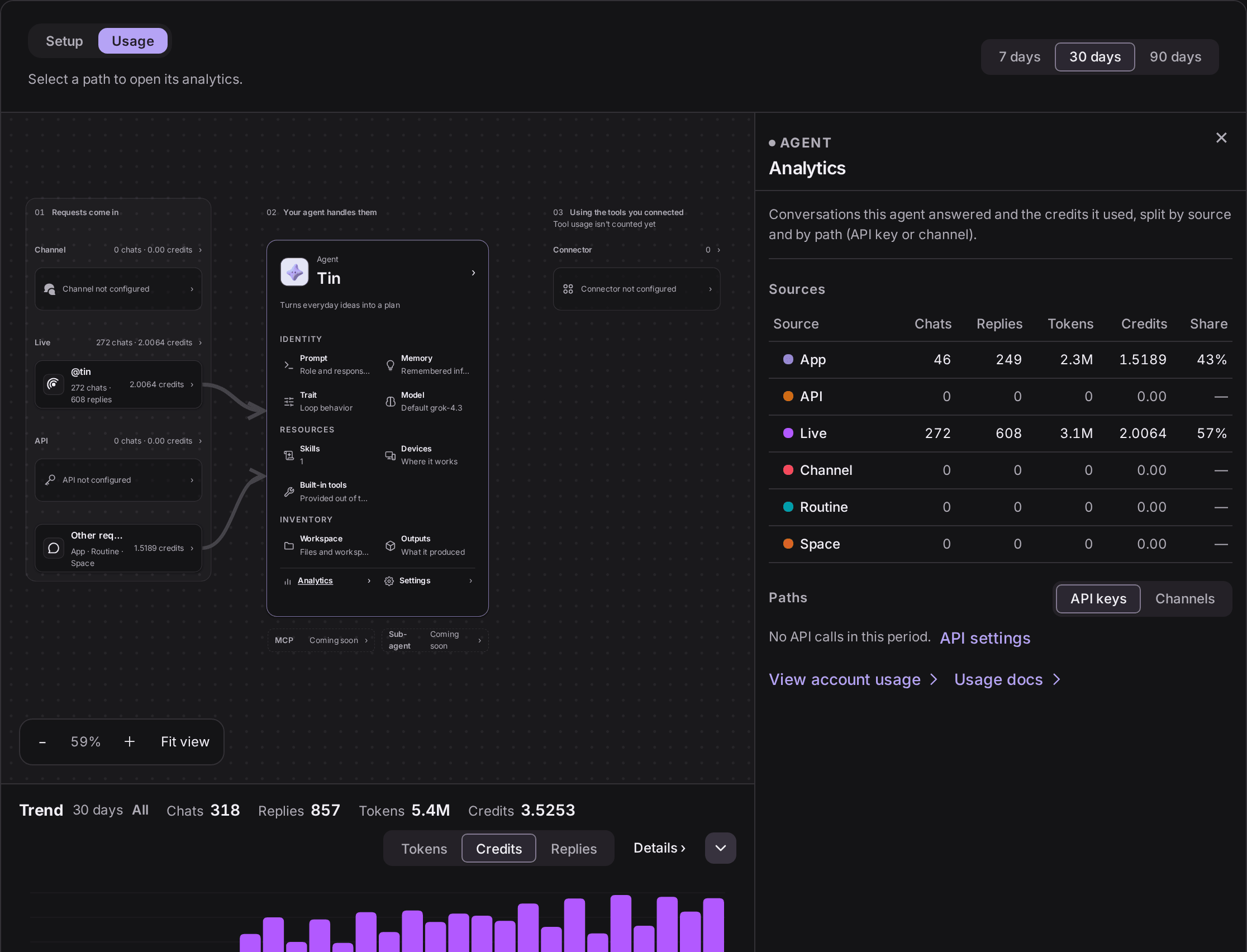Image resolution: width=1247 pixels, height=952 pixels.
Task: Close the Agent Analytics panel
Action: point(1221,137)
